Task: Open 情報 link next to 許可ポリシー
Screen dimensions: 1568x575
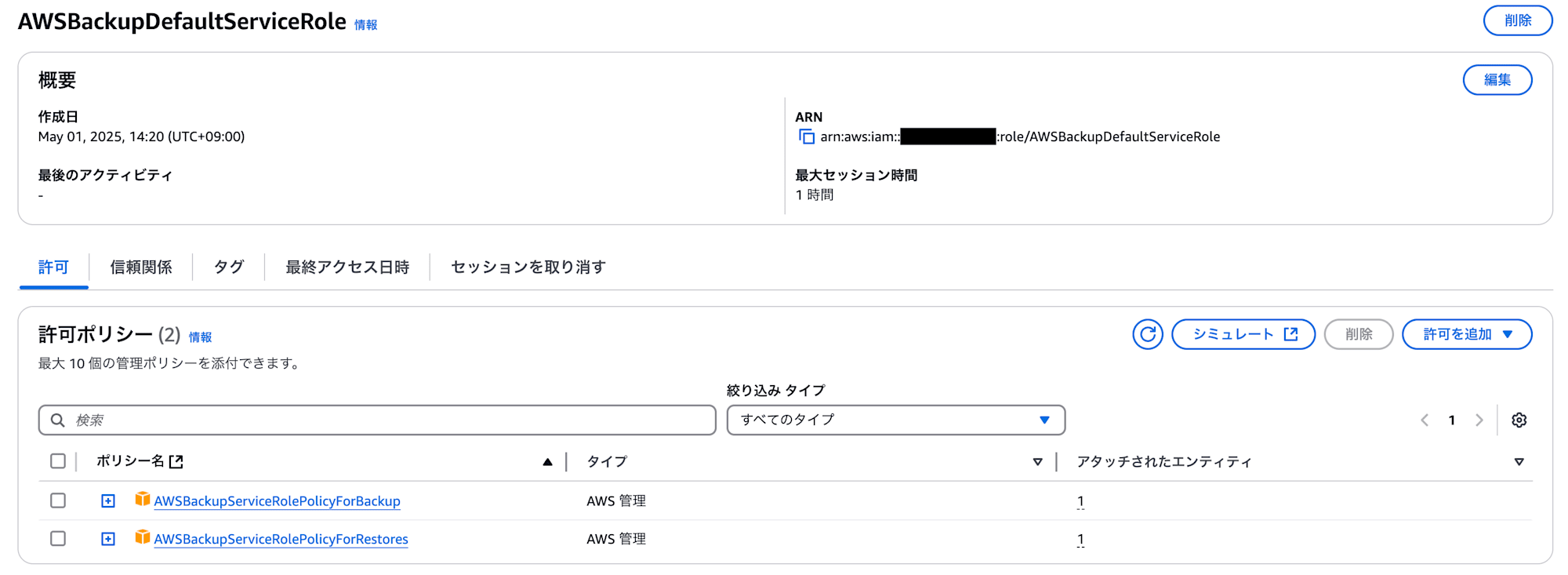Action: tap(200, 337)
